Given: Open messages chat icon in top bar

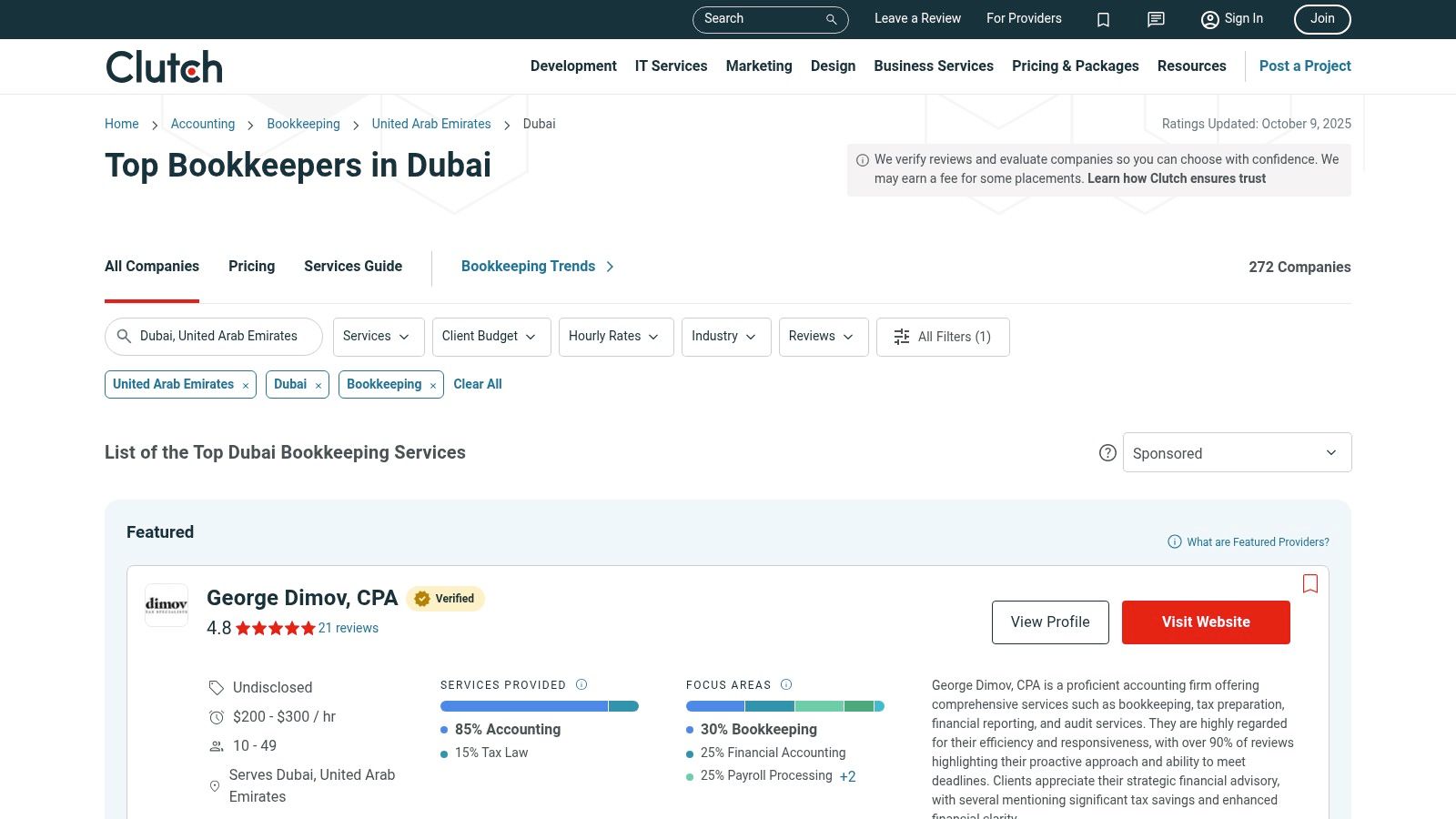Looking at the screenshot, I should [x=1156, y=19].
